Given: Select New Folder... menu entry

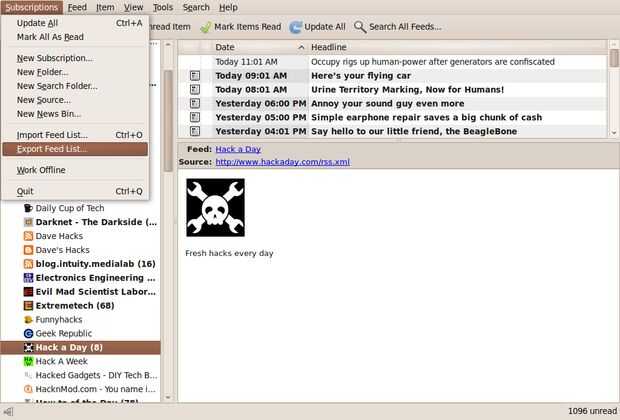Looking at the screenshot, I should (x=75, y=72).
